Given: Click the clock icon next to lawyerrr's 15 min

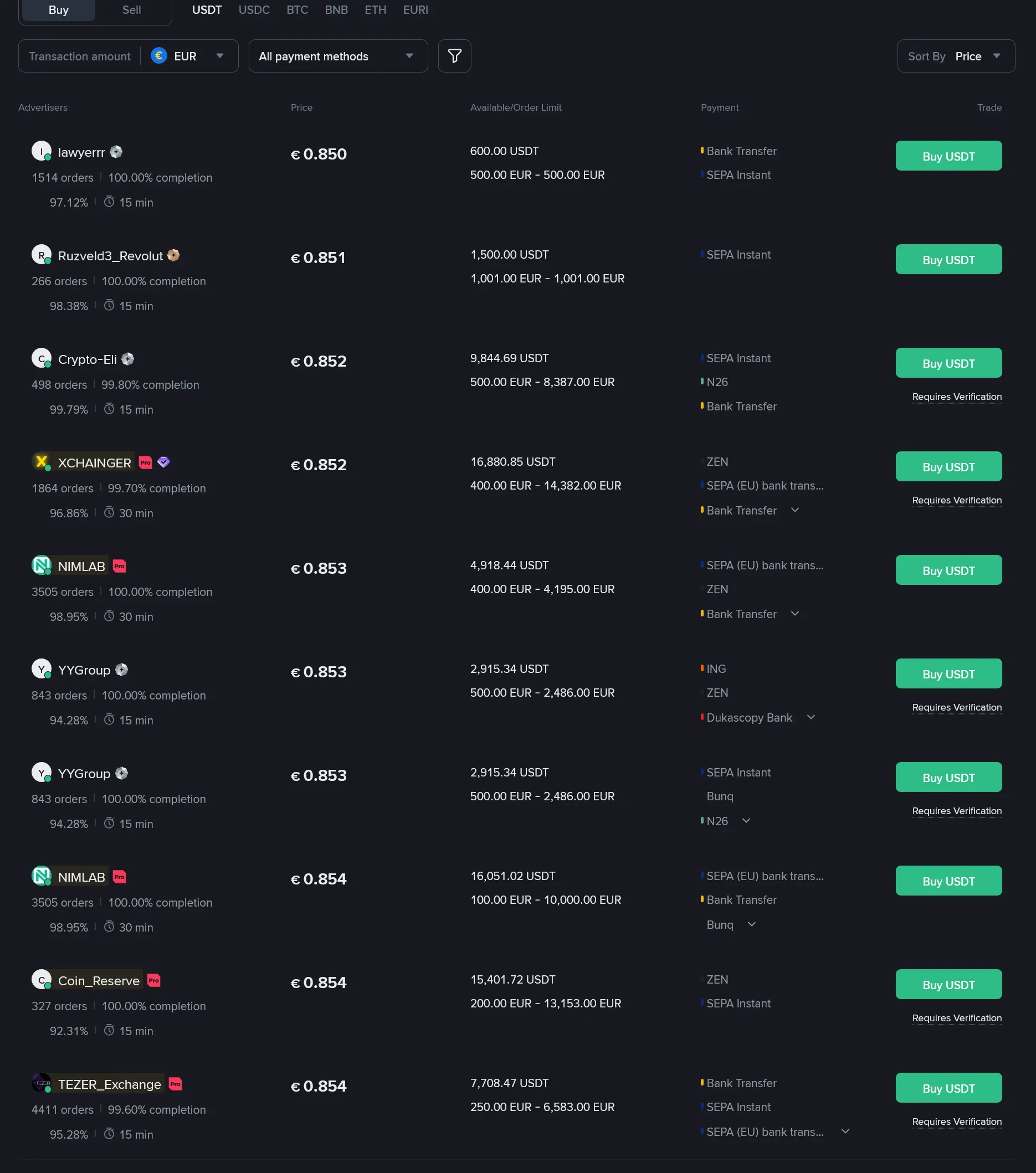Looking at the screenshot, I should [x=110, y=203].
